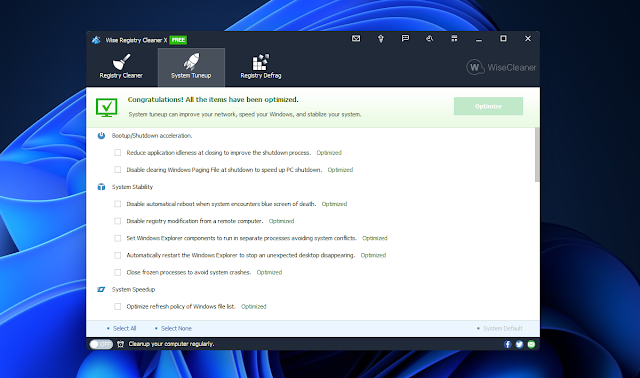Click the green email icon in status bar
Screen dimensions: 640x378
(x=531, y=344)
